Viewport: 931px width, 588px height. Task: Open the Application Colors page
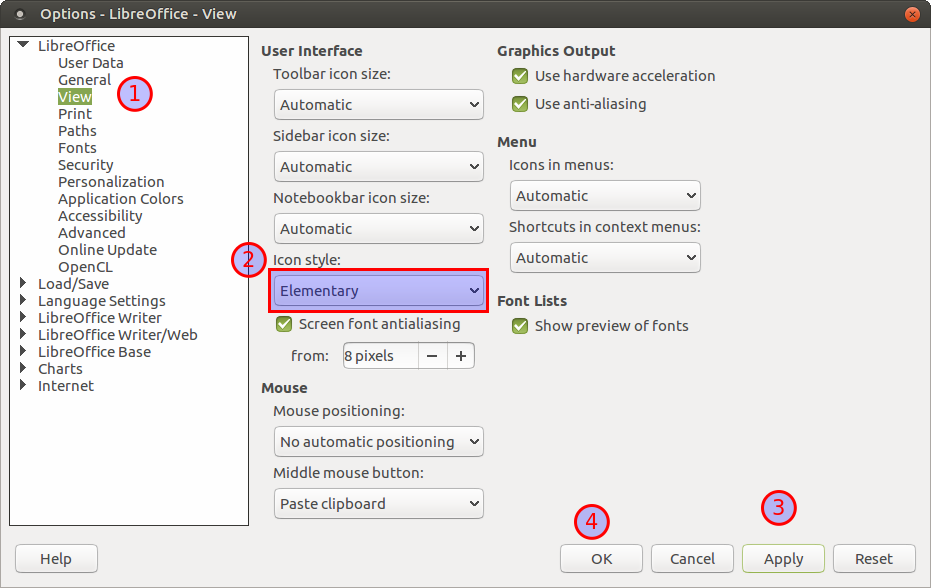tap(121, 199)
